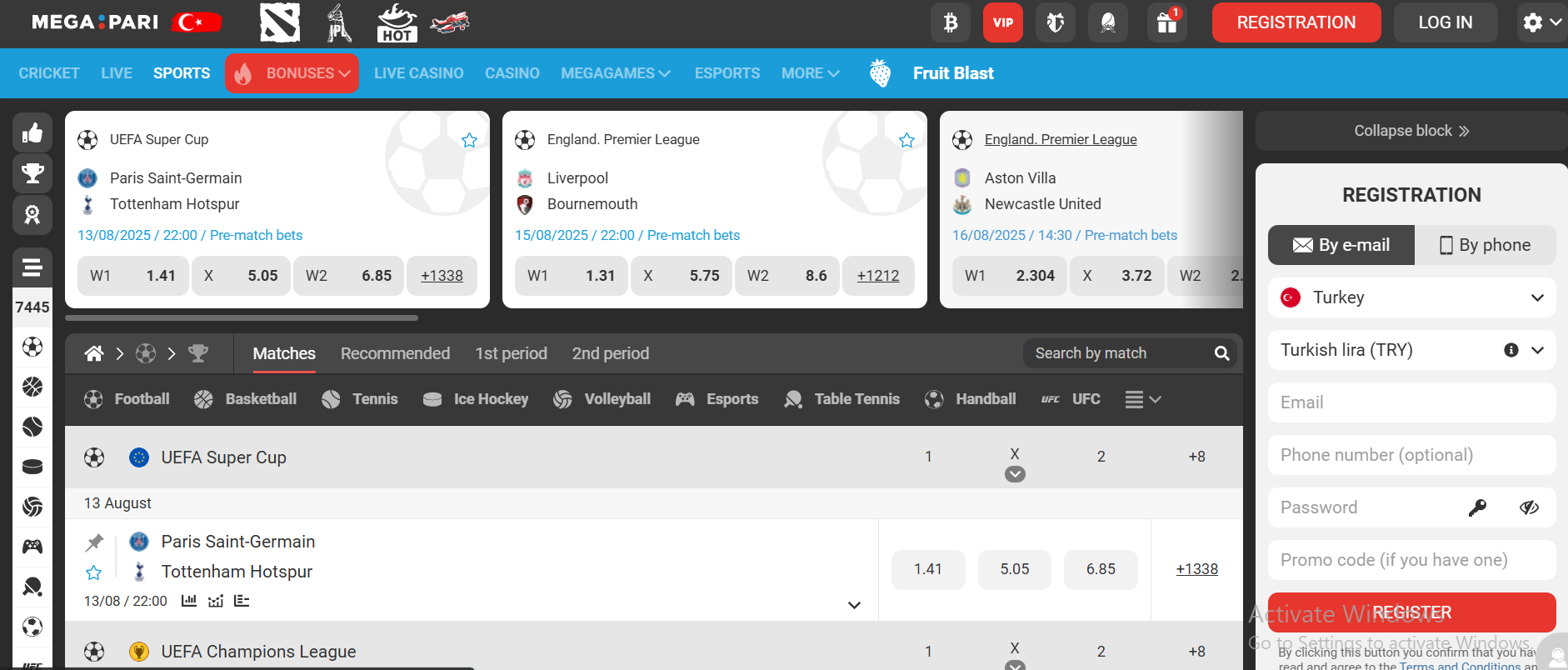Expand UEFA Super Cup X market chevron
Viewport: 1568px width, 670px height.
tap(1015, 474)
